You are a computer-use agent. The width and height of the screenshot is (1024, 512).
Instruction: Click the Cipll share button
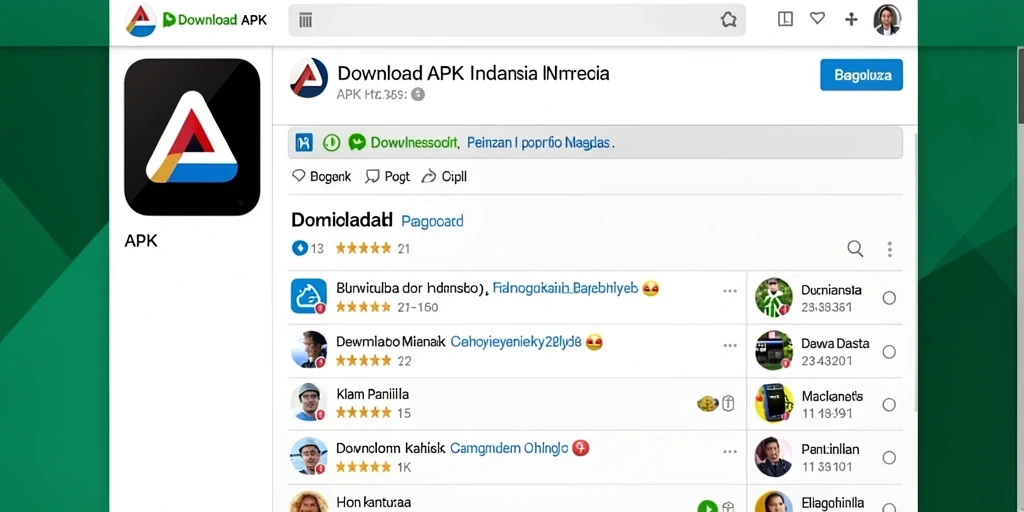pos(444,176)
